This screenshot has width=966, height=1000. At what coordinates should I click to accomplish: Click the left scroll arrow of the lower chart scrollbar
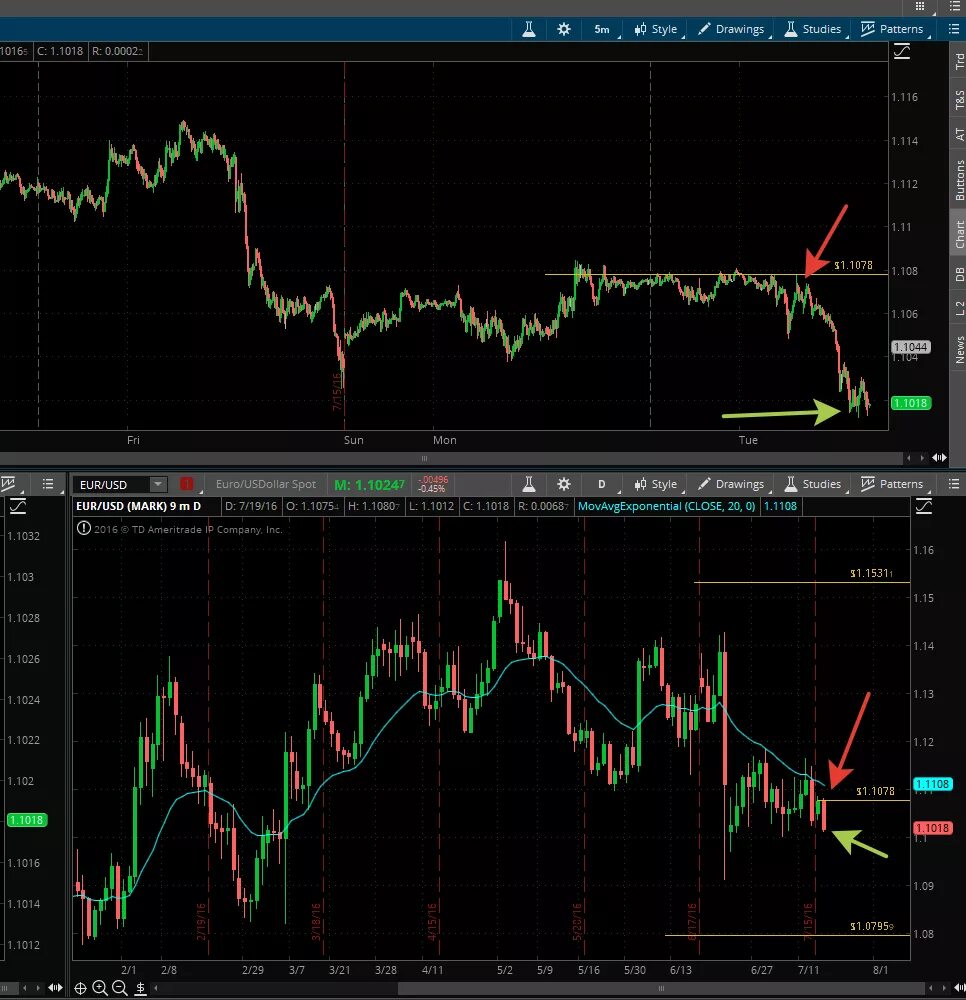point(156,989)
